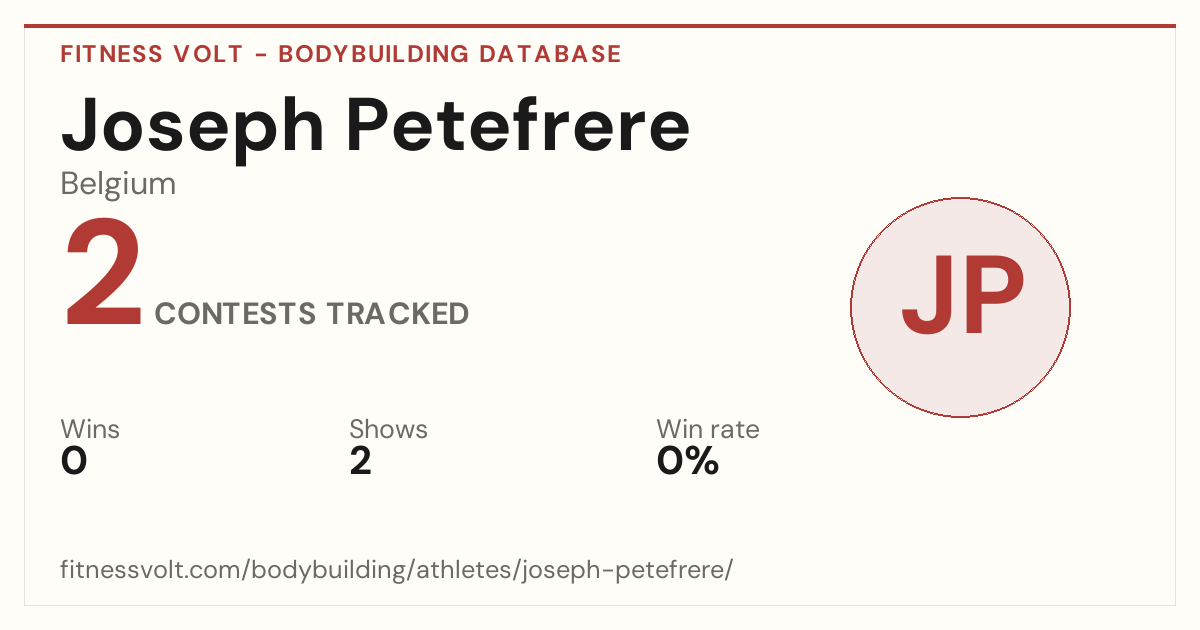Click Fitness Volt Bodybuilding Database header
The width and height of the screenshot is (1200, 630).
tap(341, 54)
